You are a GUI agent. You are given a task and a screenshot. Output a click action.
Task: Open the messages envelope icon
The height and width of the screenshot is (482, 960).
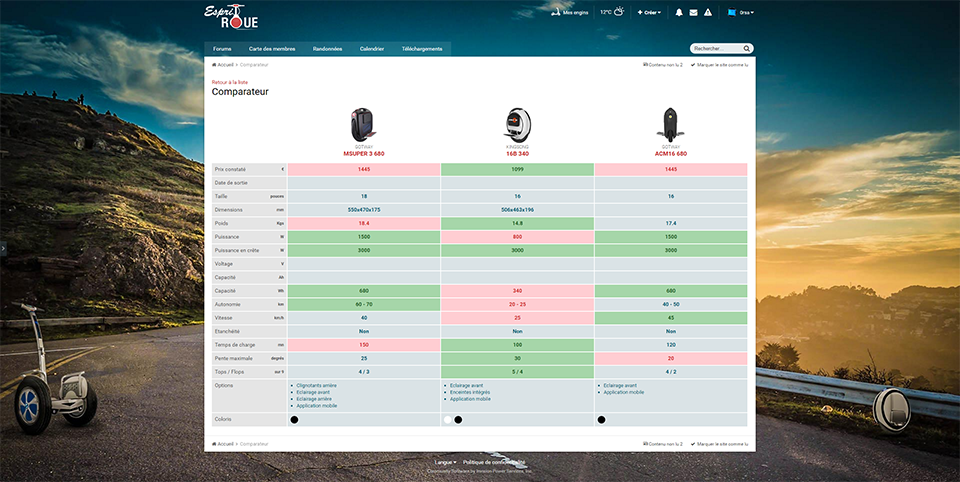[x=693, y=12]
